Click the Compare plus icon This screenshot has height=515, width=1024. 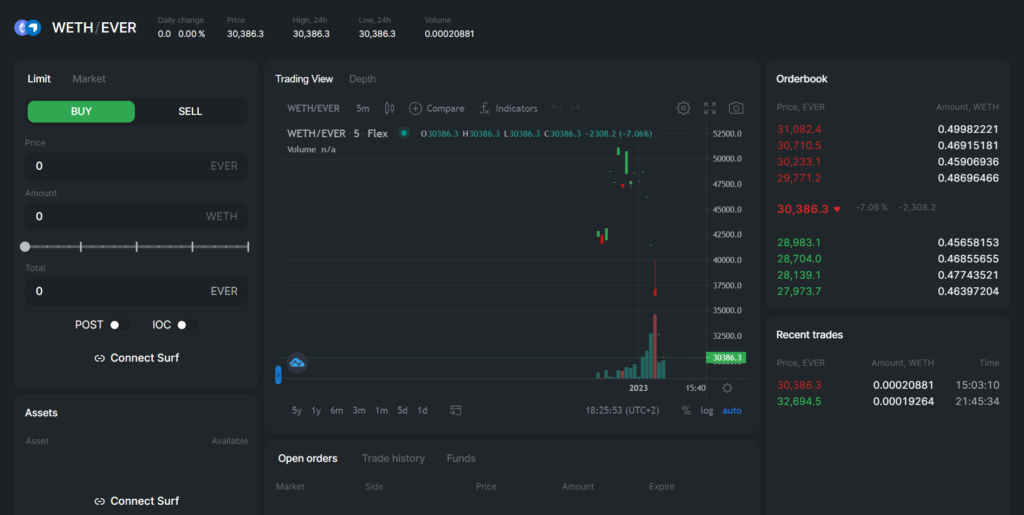click(415, 108)
